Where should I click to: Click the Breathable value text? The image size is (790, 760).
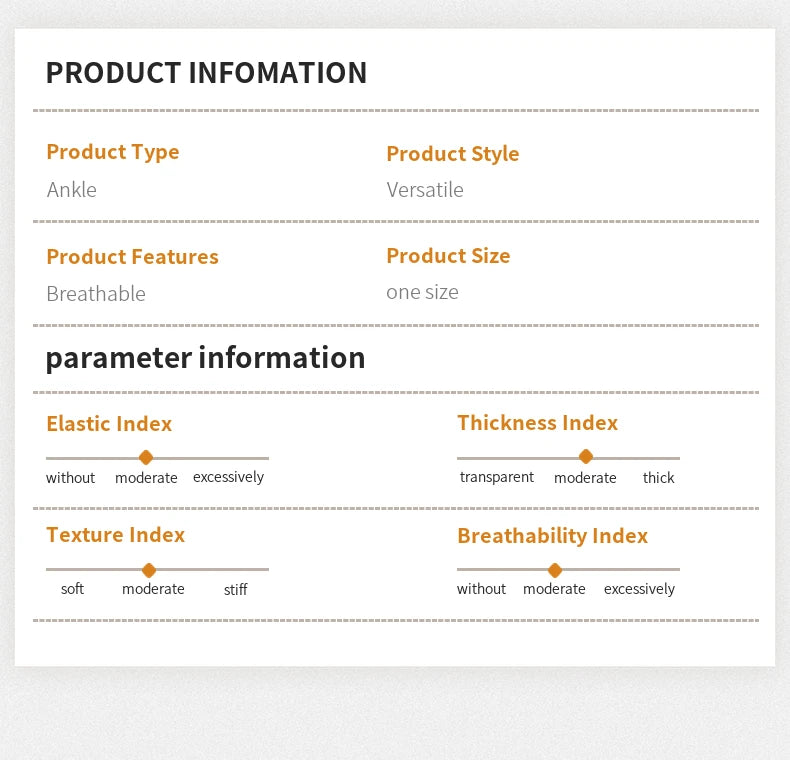[x=96, y=293]
